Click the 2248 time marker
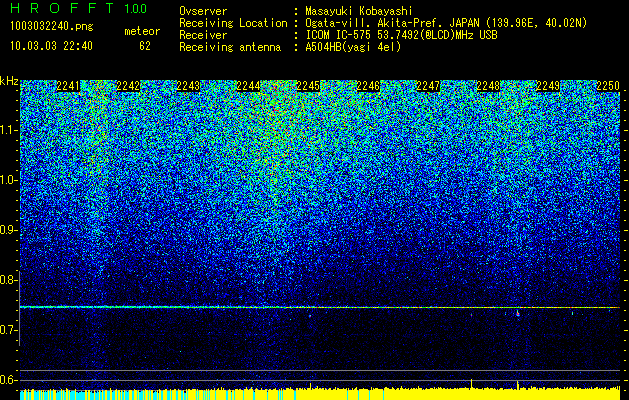The width and height of the screenshot is (629, 400). coord(488,86)
